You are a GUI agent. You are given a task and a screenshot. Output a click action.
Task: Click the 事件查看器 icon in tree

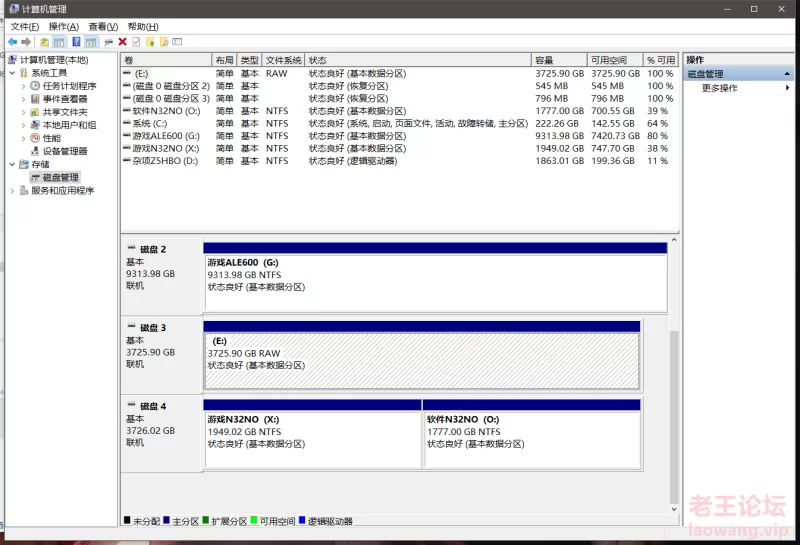(x=35, y=98)
